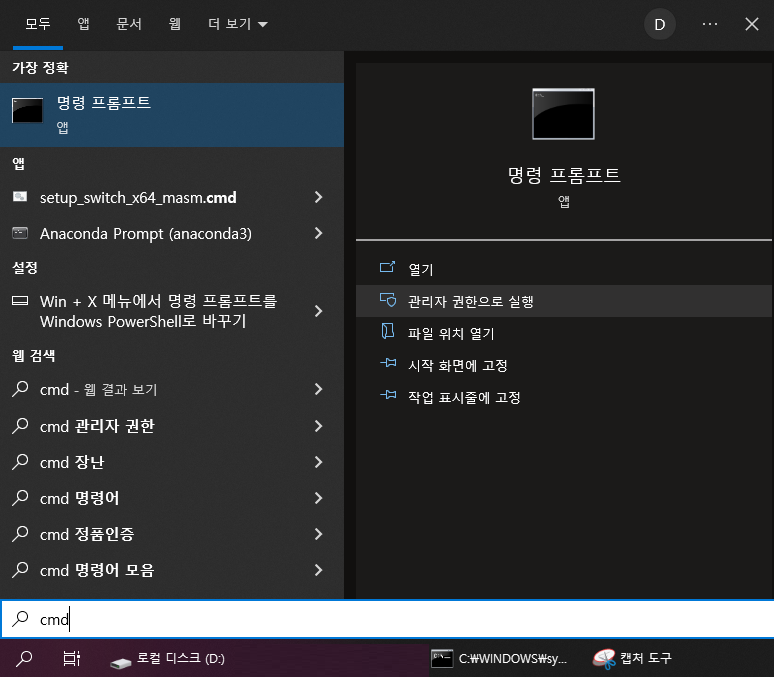Click the settings icon beside Win + X 메뉴
Image resolution: width=774 pixels, height=677 pixels.
(20, 301)
